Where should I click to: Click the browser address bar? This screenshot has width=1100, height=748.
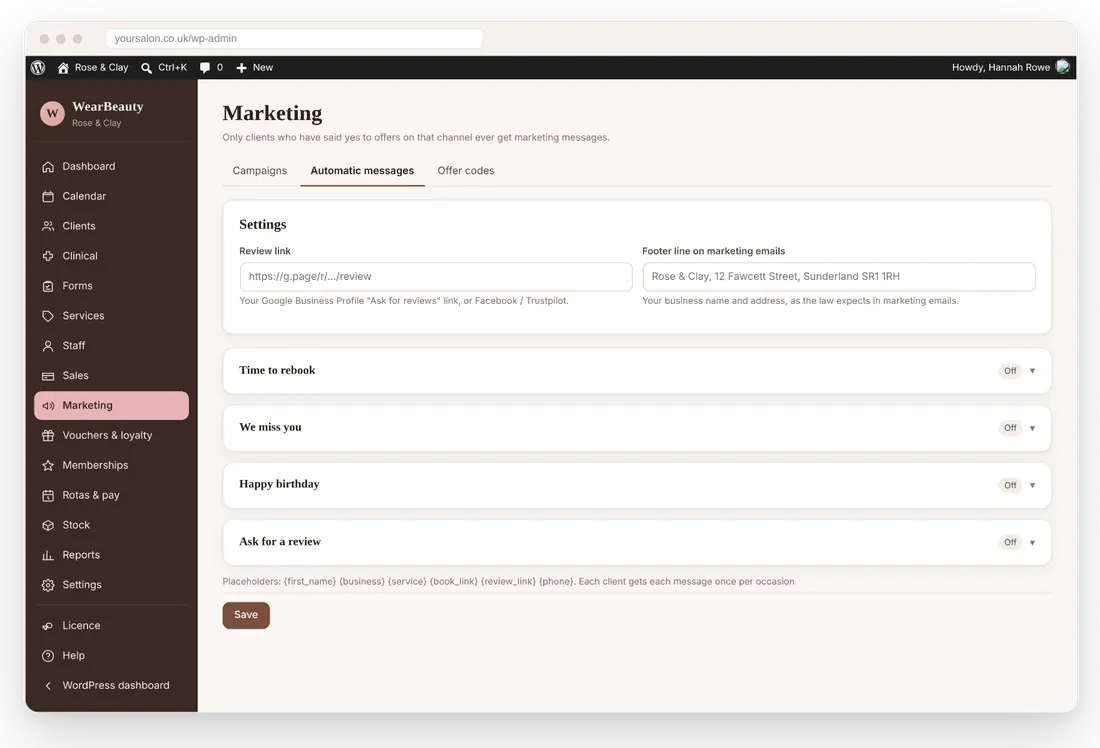click(294, 39)
